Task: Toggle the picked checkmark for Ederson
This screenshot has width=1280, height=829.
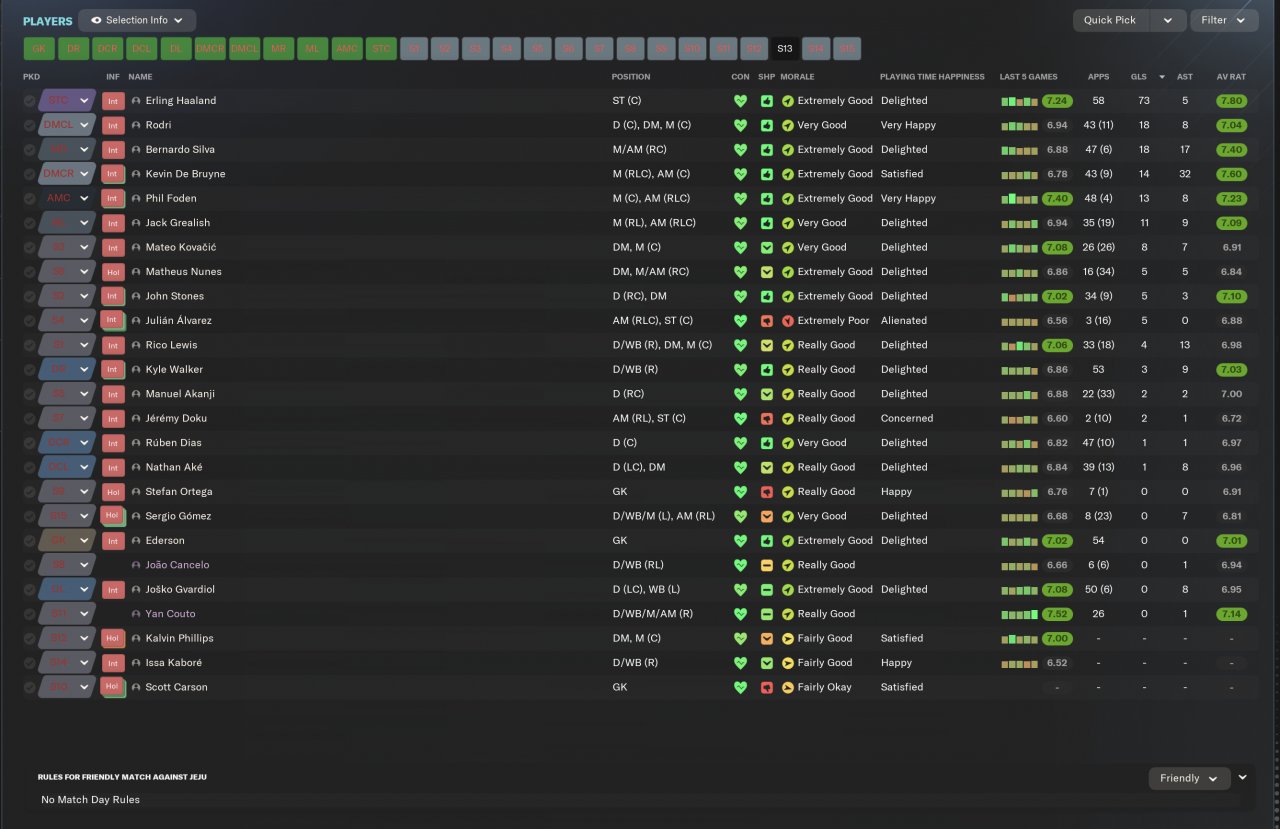Action: click(x=30, y=541)
